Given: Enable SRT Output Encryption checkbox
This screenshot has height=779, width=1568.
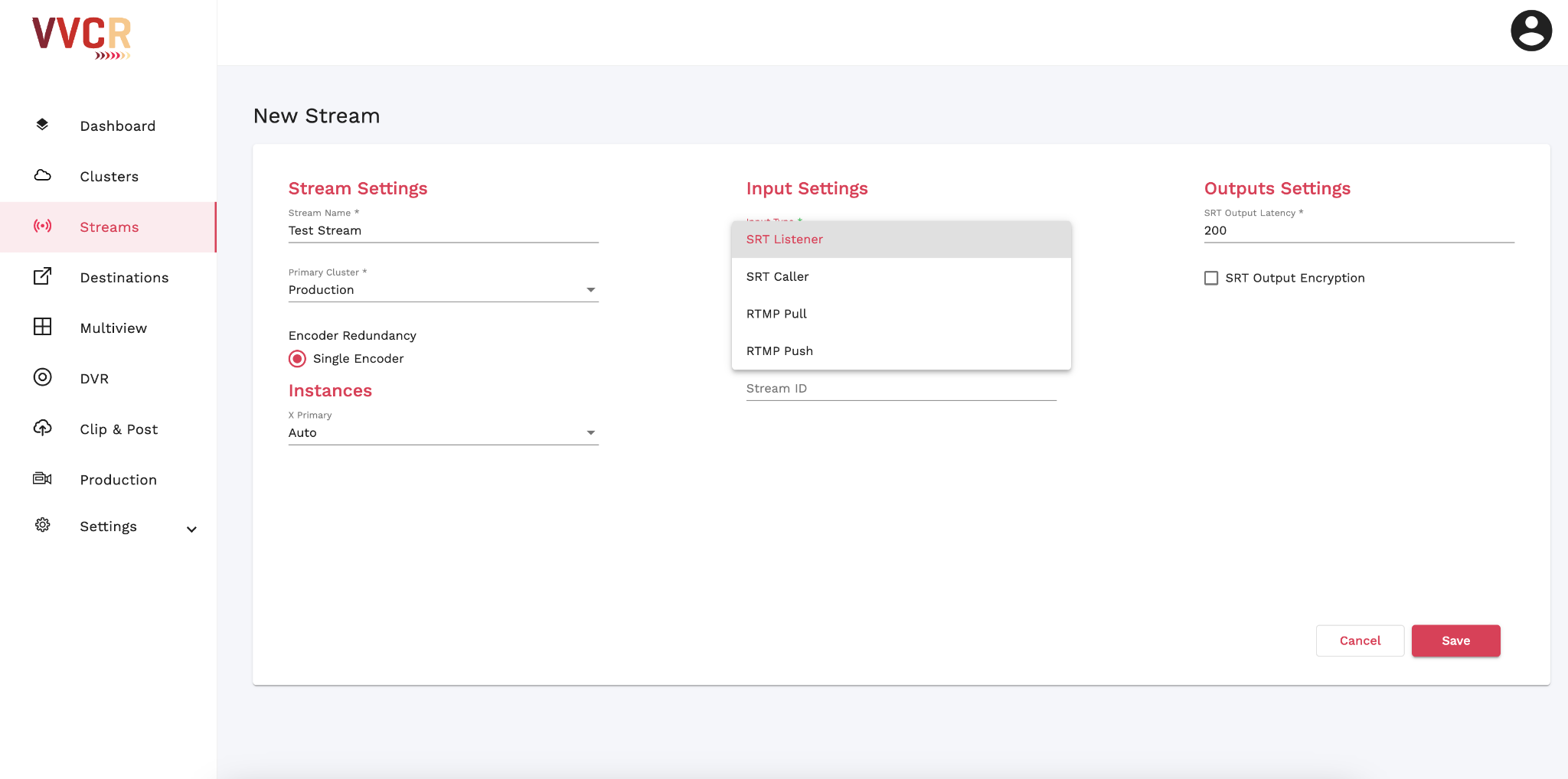Looking at the screenshot, I should pos(1211,278).
